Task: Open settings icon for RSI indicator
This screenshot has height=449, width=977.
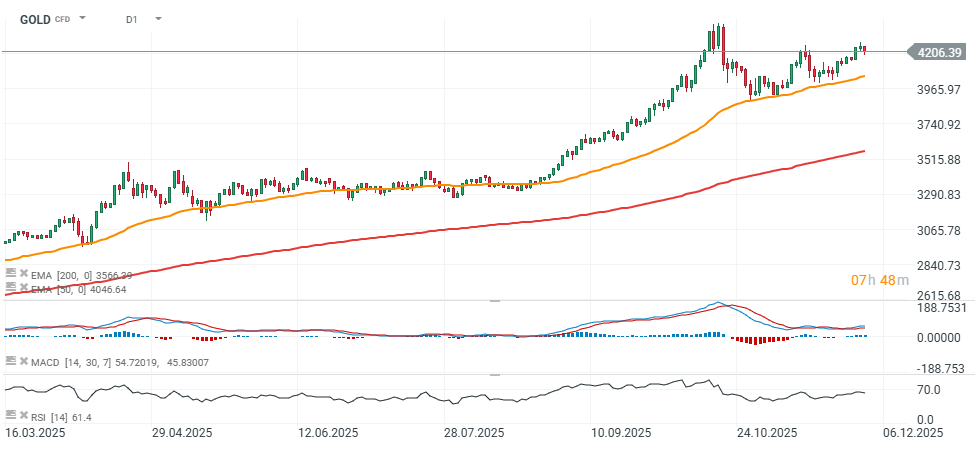Action: [10, 415]
